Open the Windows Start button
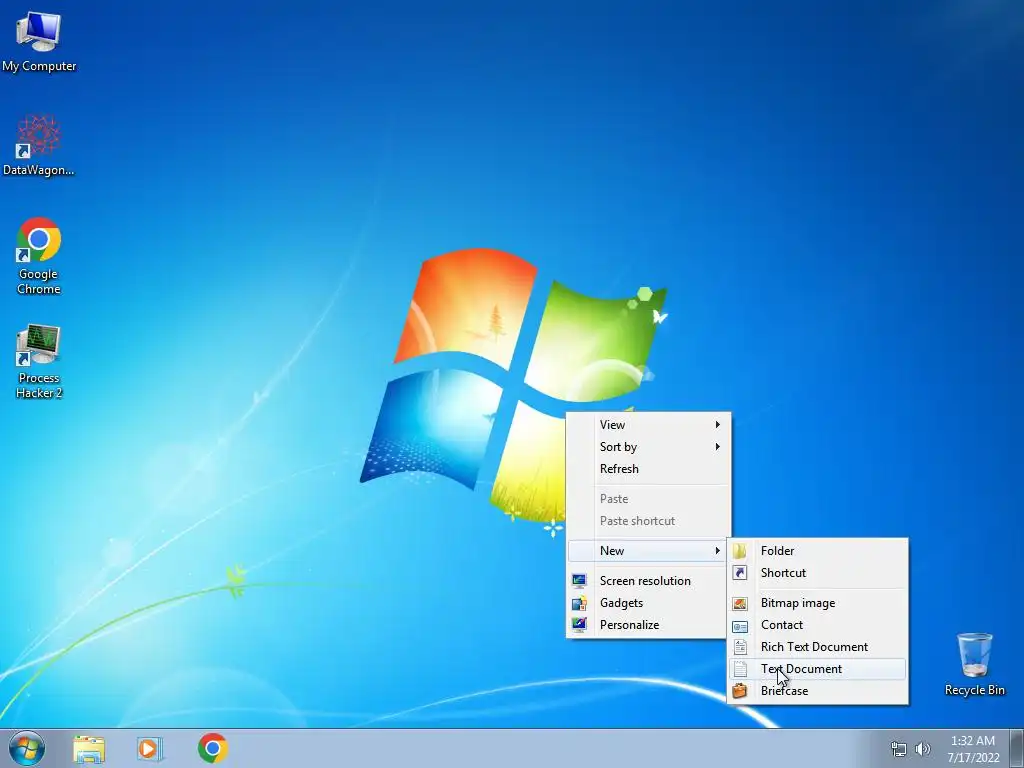This screenshot has width=1024, height=768. click(27, 748)
